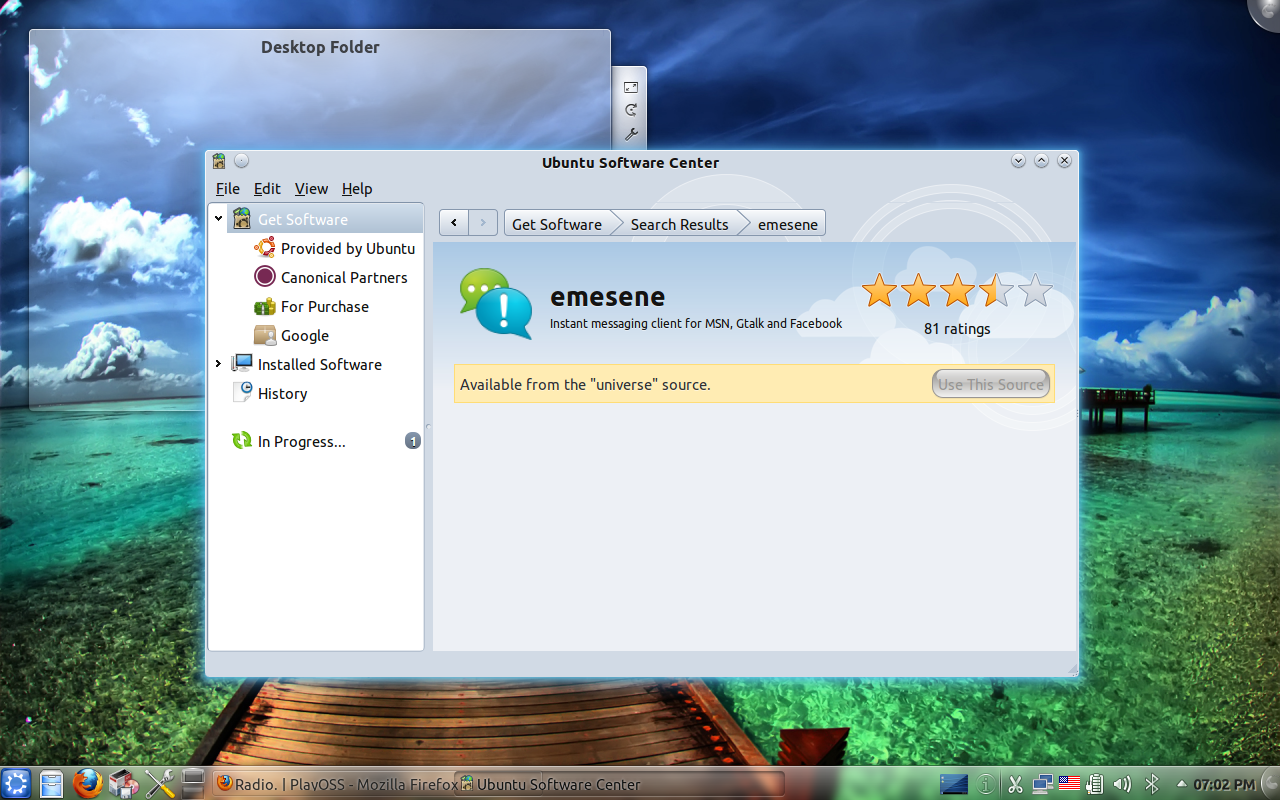Click the emesene breadcrumb button
1280x800 pixels.
(x=788, y=224)
